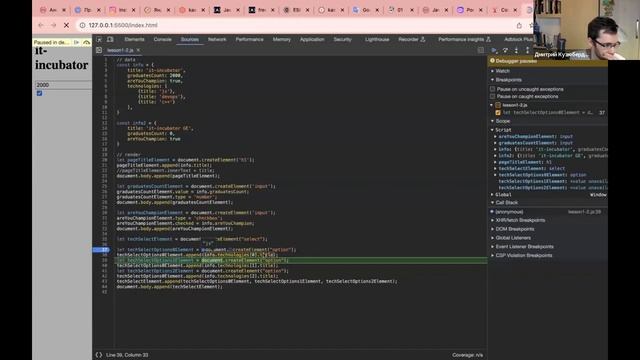
Task: Expand the Watch section
Action: (502, 71)
